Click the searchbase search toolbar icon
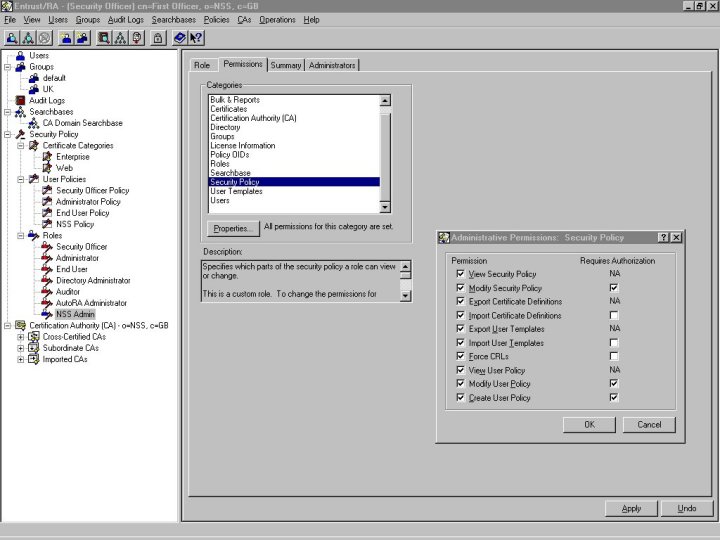 [28, 38]
